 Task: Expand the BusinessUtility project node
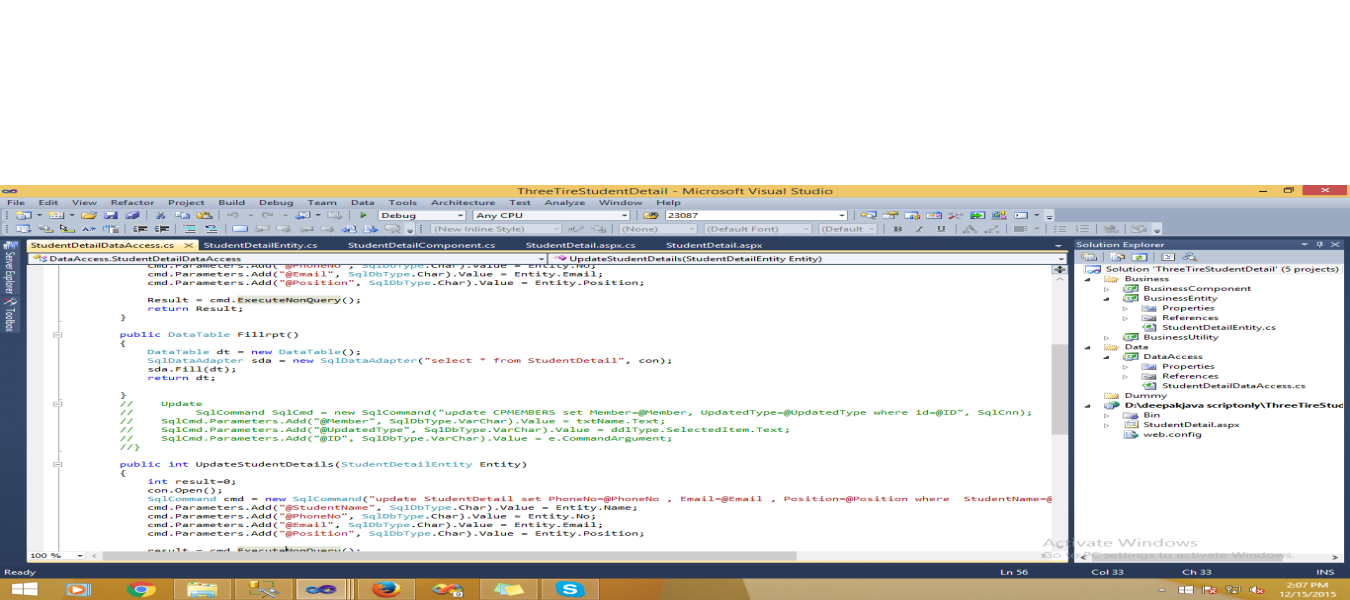(x=1107, y=337)
